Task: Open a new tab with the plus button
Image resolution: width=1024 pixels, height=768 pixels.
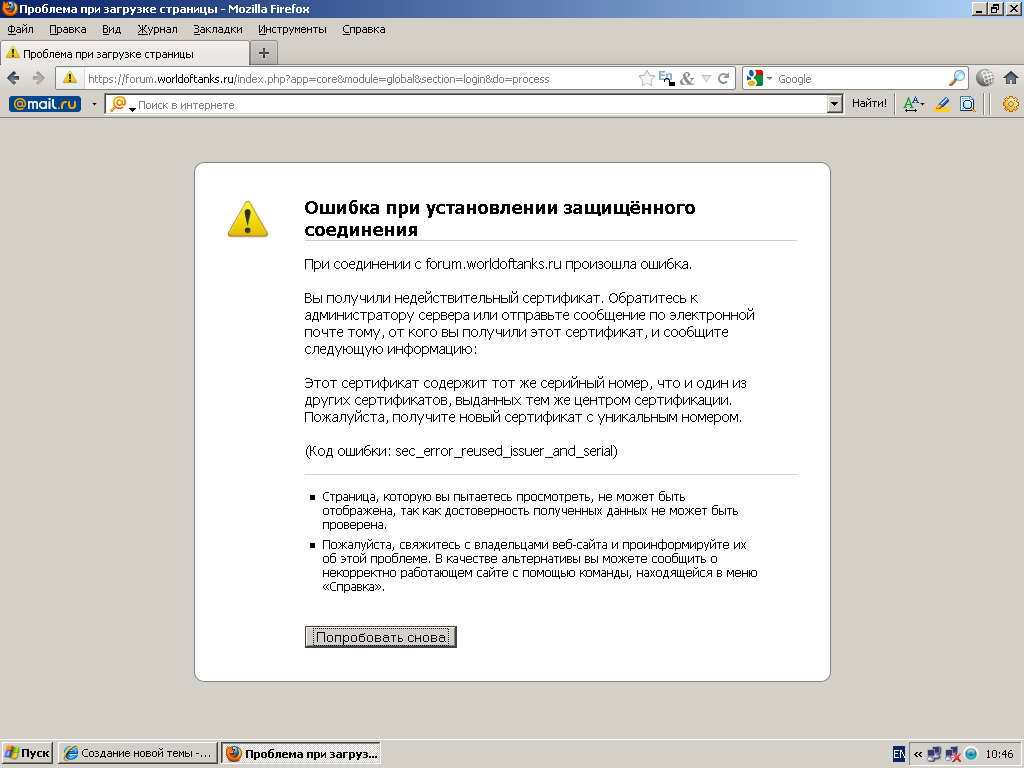Action: pyautogui.click(x=264, y=54)
